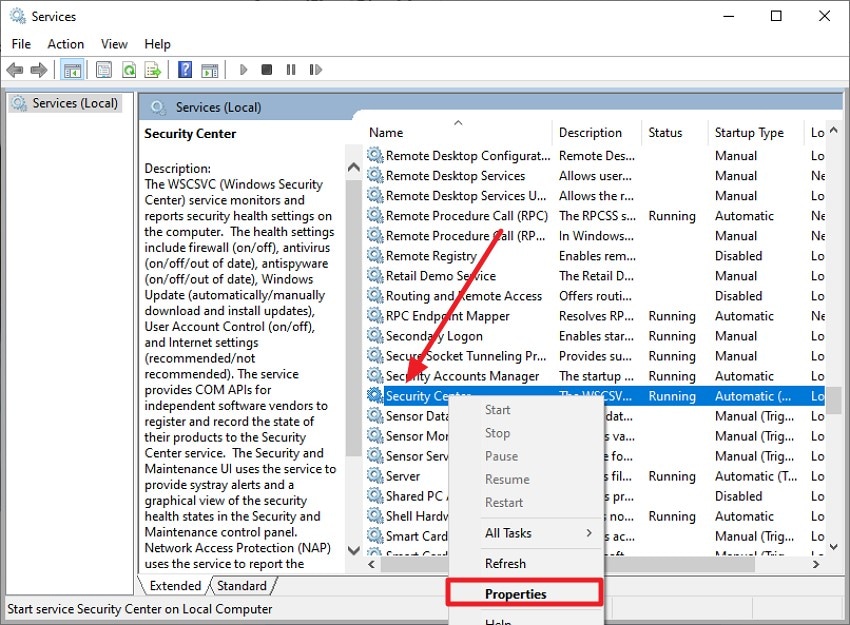The height and width of the screenshot is (625, 850).
Task: Click the Restart Service toolbar icon
Action: 315,69
